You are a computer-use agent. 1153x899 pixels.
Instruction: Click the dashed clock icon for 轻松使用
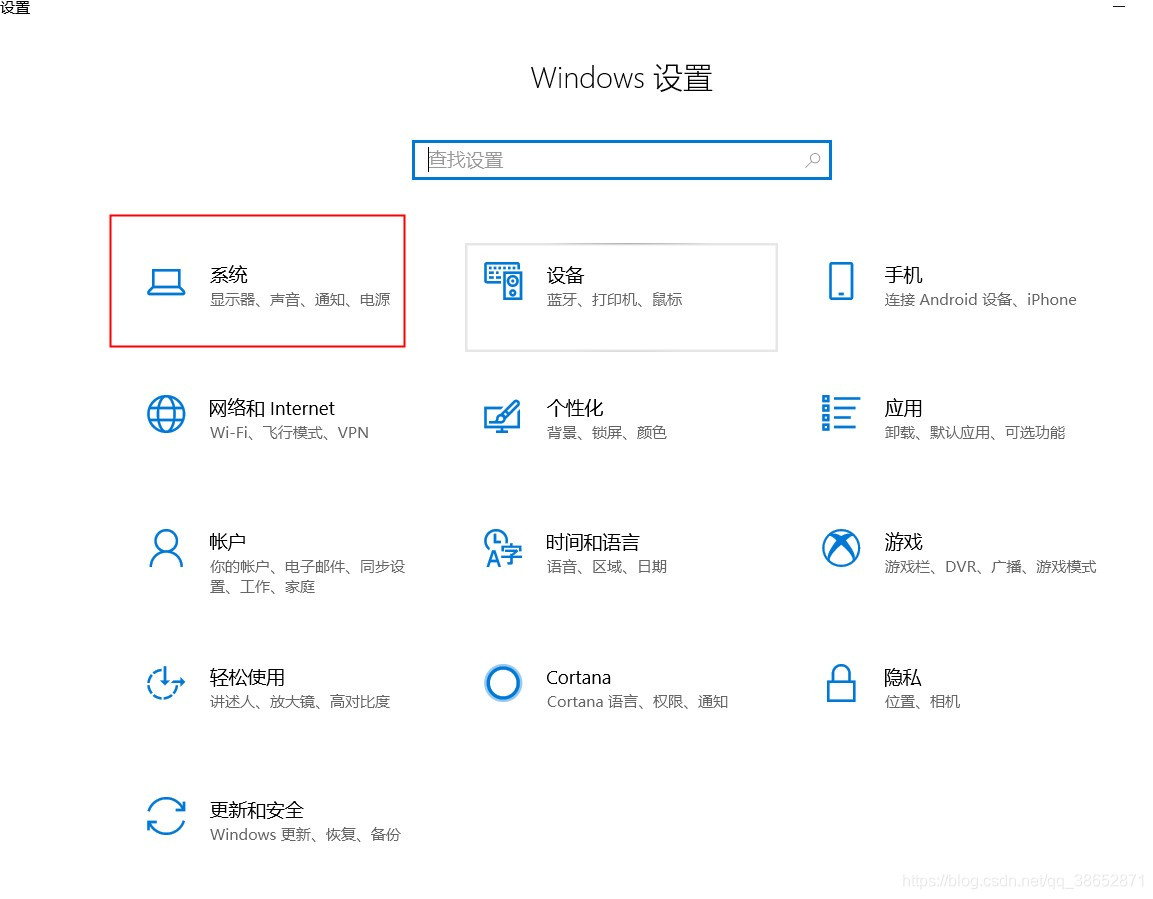tap(165, 683)
